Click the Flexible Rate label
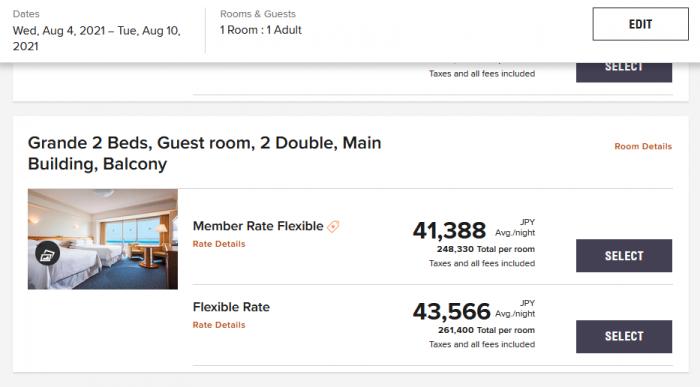Image resolution: width=700 pixels, height=387 pixels. click(x=231, y=307)
